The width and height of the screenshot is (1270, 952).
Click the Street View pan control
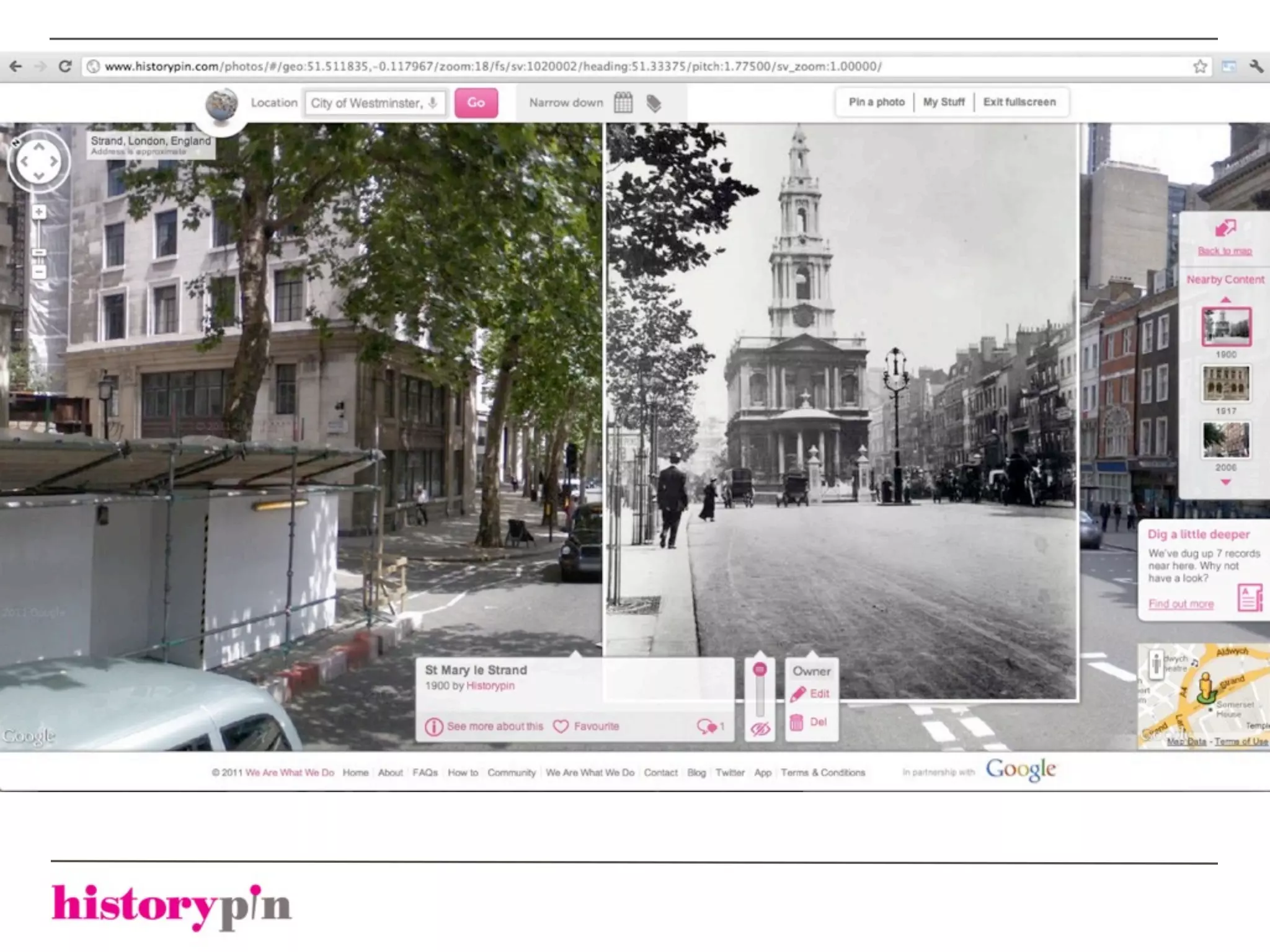tap(39, 161)
